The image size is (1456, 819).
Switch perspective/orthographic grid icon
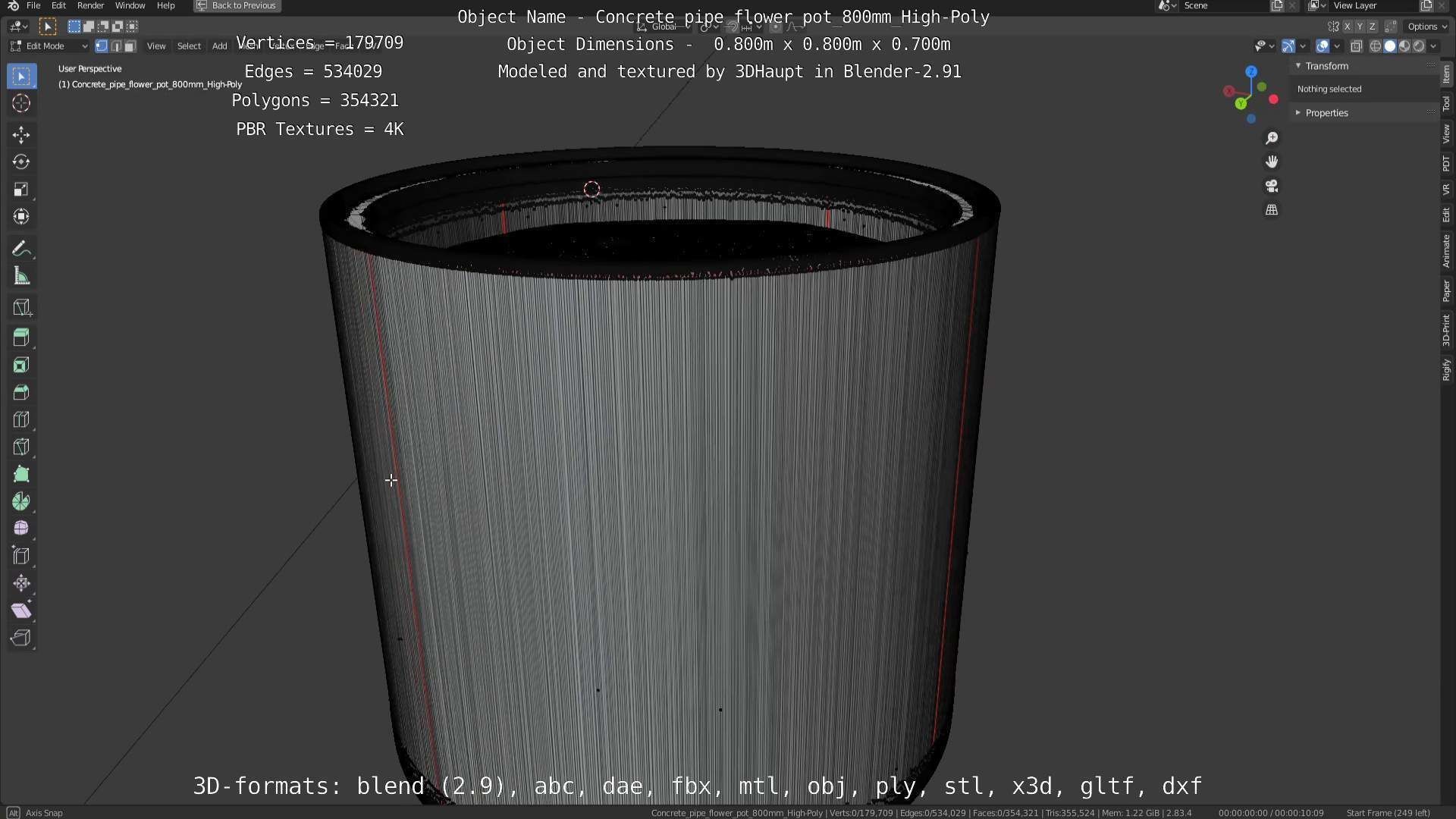pyautogui.click(x=1272, y=210)
